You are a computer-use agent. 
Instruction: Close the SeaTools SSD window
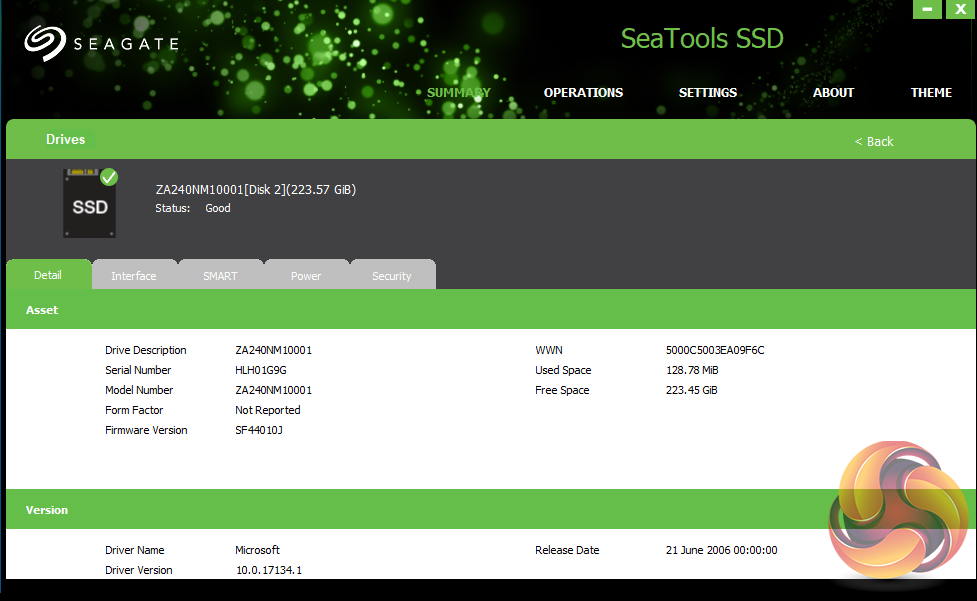point(960,9)
